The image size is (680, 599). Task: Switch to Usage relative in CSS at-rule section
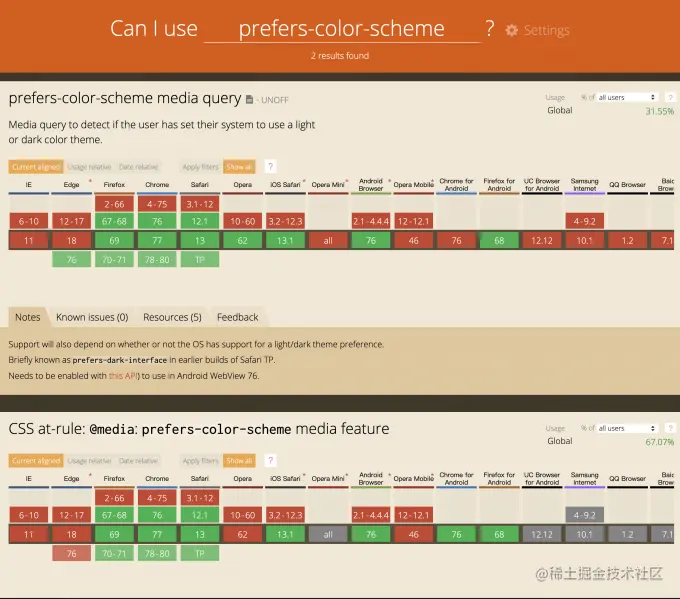(x=89, y=461)
